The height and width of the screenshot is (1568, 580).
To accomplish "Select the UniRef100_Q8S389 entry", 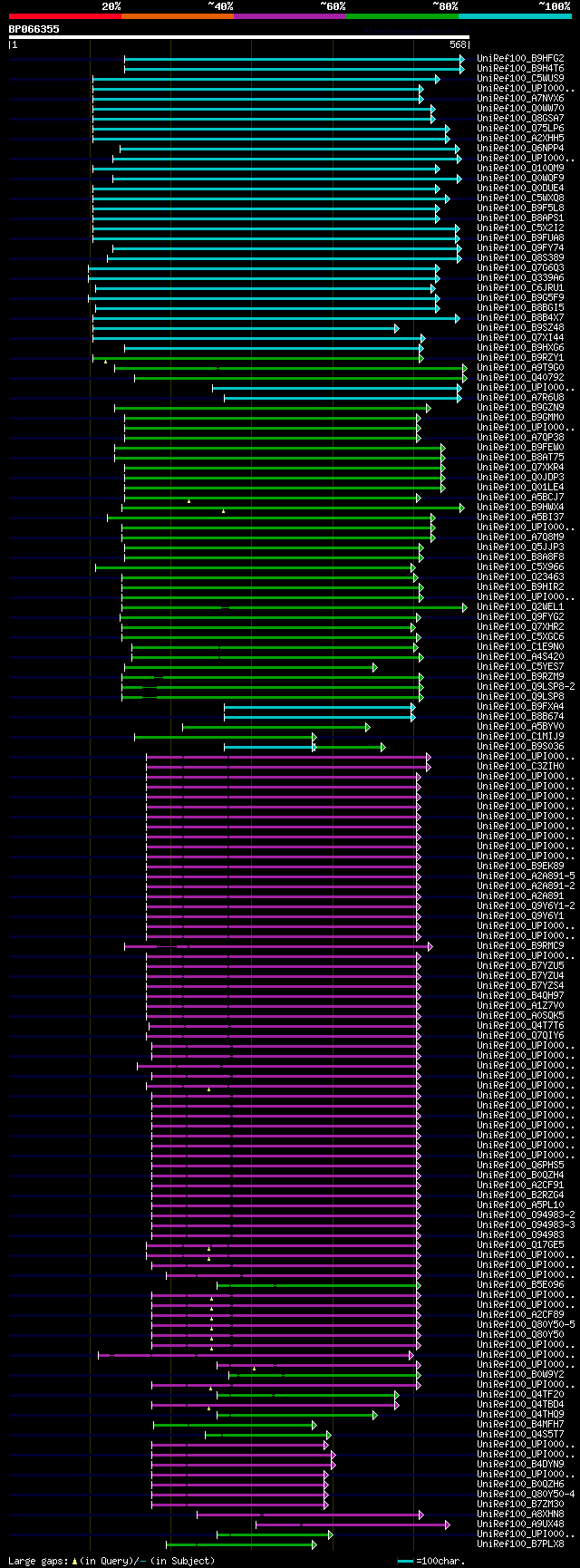I will (520, 257).
